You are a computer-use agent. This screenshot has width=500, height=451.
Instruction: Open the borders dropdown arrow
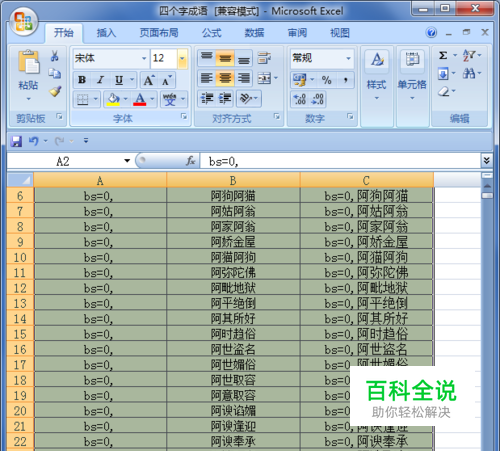click(96, 99)
